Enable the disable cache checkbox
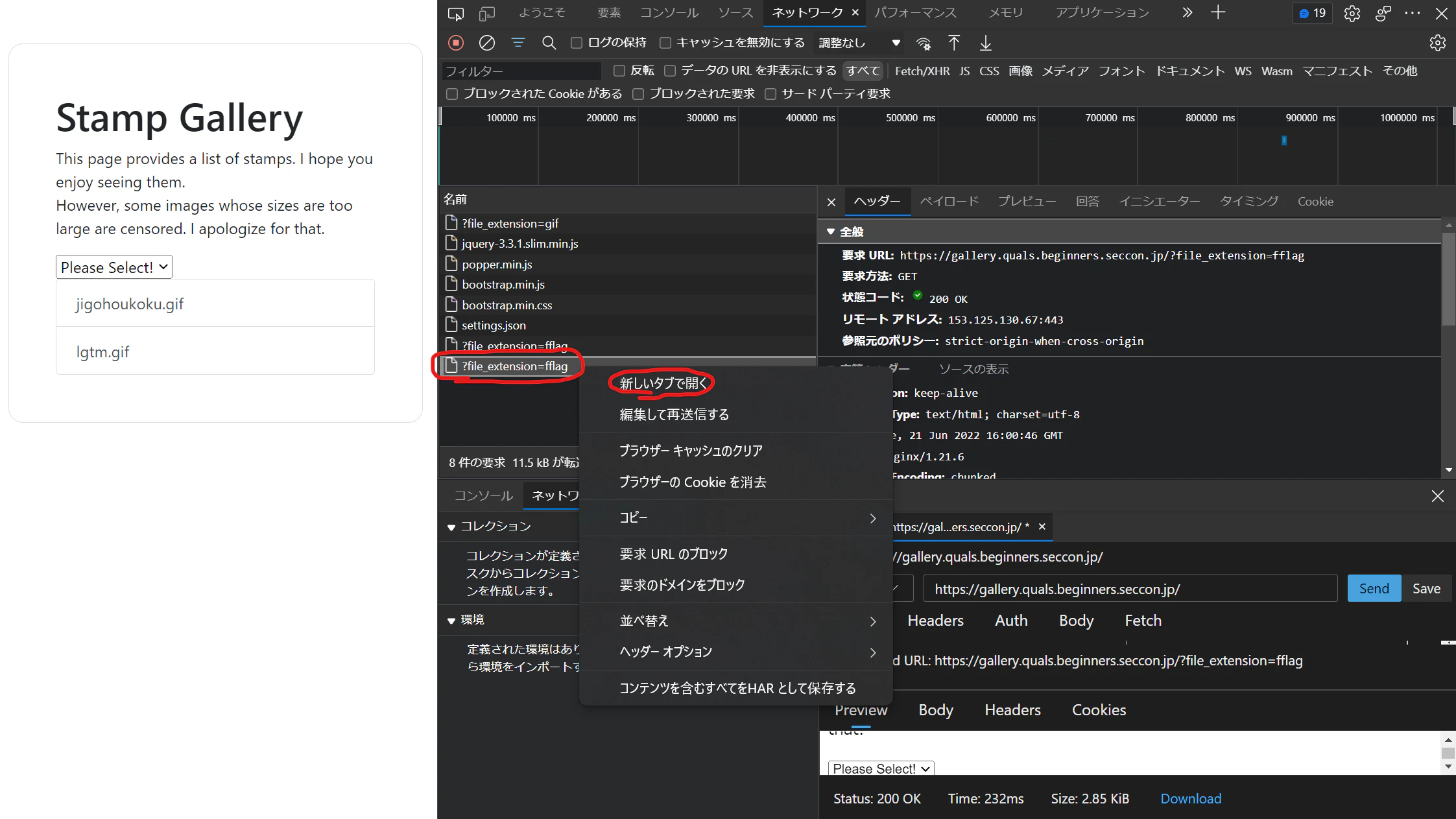The height and width of the screenshot is (819, 1456). [x=665, y=43]
